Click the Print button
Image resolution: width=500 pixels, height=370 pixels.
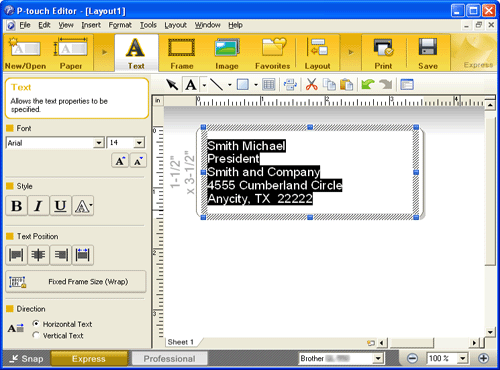[383, 53]
